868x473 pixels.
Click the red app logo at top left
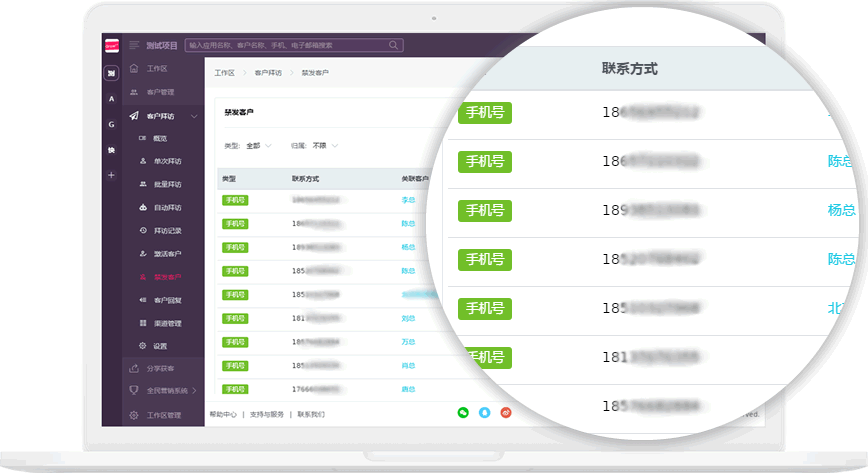111,45
